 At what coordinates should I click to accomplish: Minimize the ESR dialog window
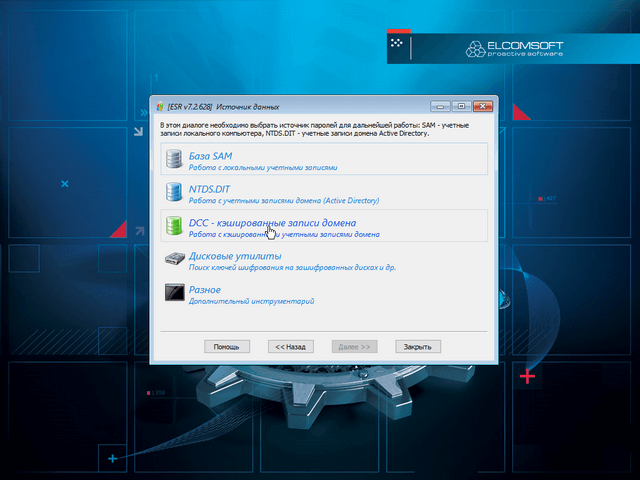click(x=441, y=106)
